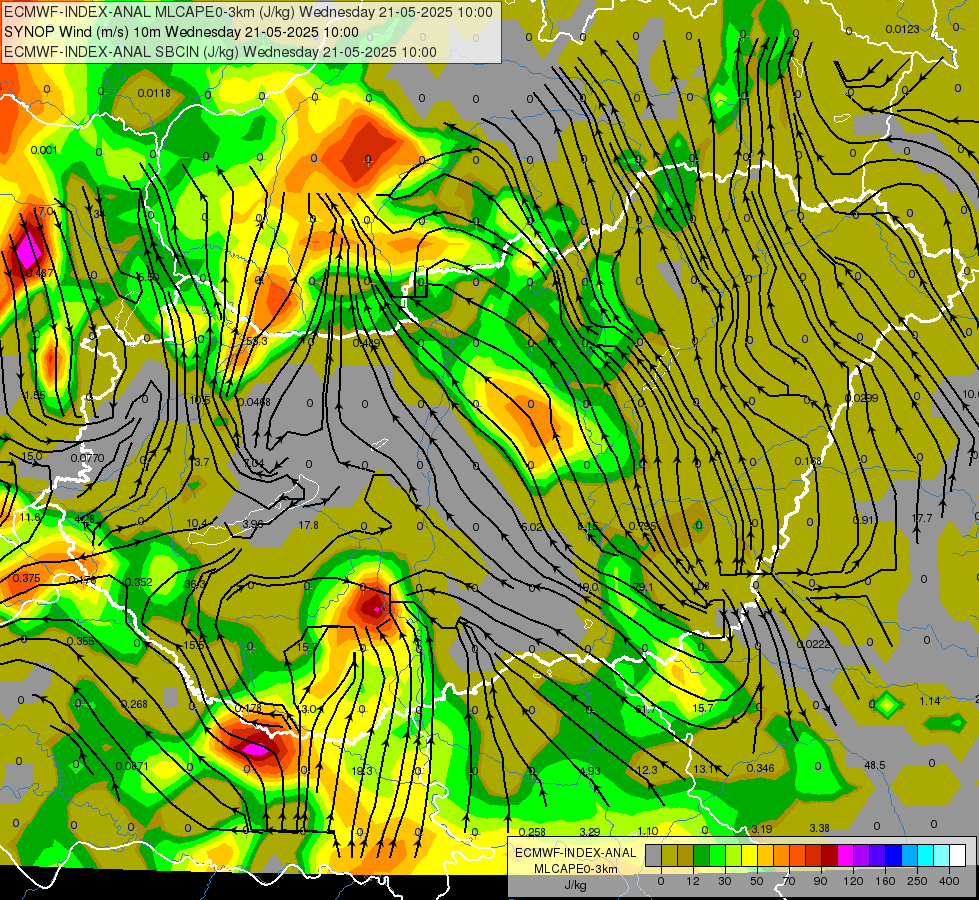Click the map value 1.55
Image resolution: width=979 pixels, height=900 pixels.
[x=35, y=395]
